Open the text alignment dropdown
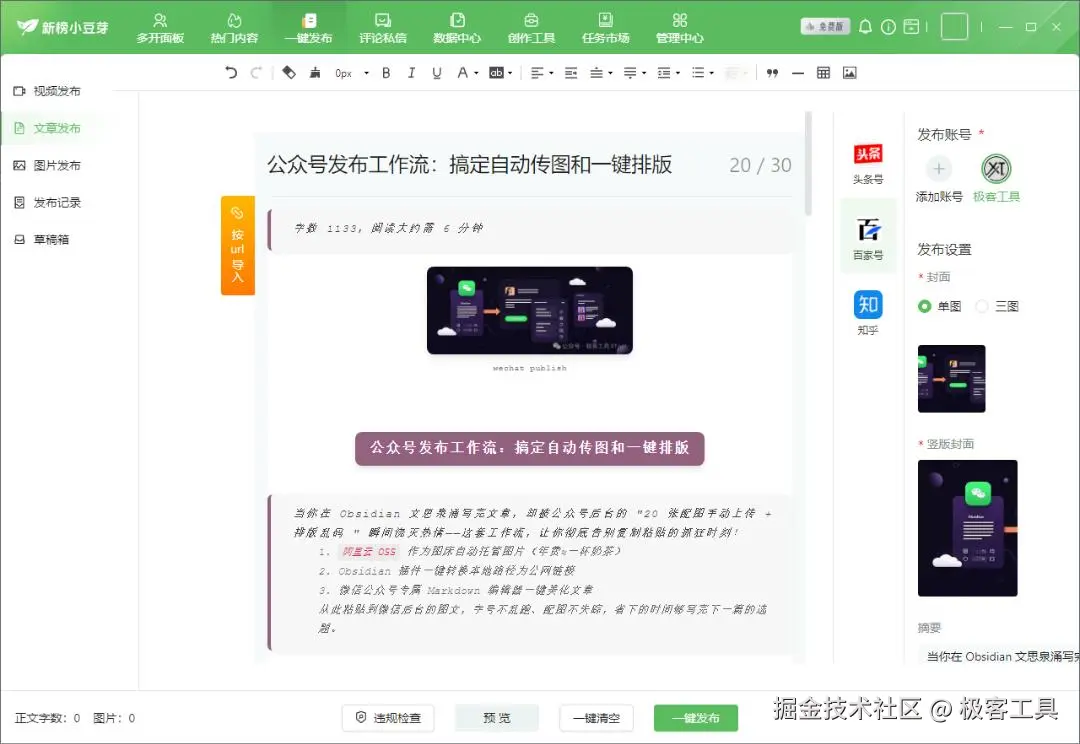1080x744 pixels. [551, 72]
